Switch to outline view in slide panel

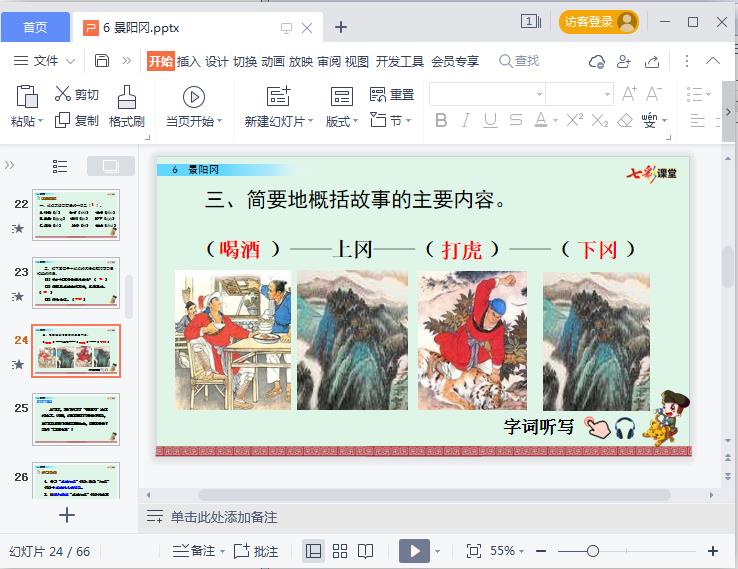click(x=60, y=166)
